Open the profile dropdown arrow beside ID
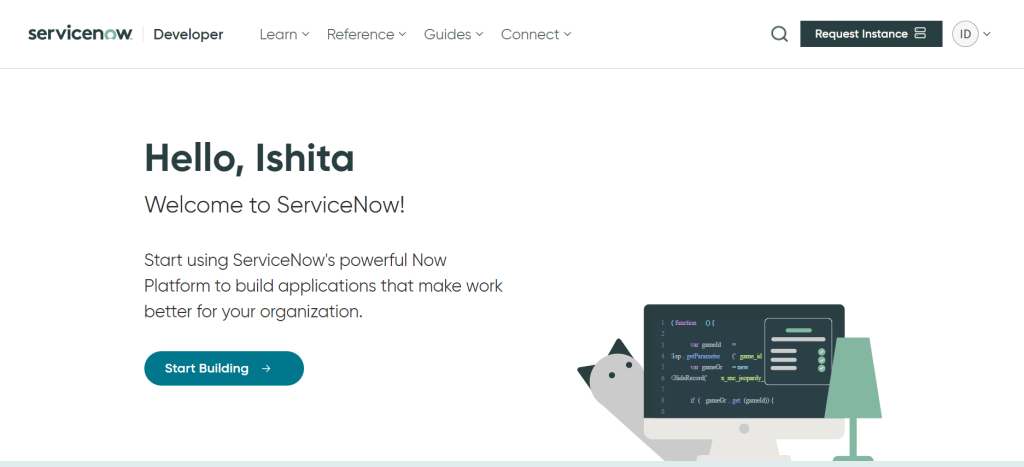1024x467 pixels. (x=988, y=34)
